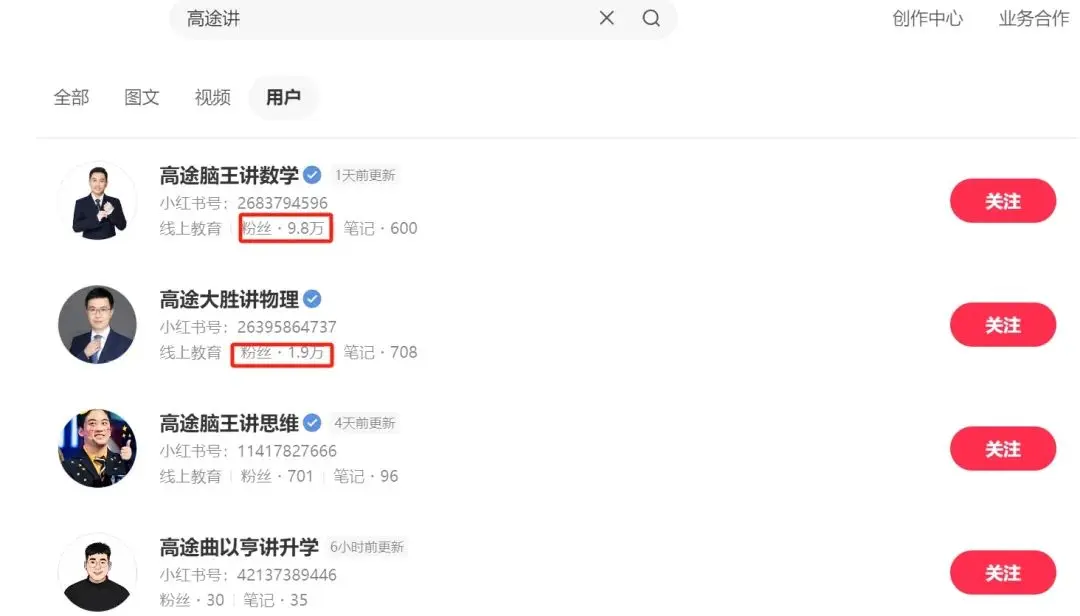Open avatar of 高途脑王讲思维
The height and width of the screenshot is (616, 1080).
point(97,449)
